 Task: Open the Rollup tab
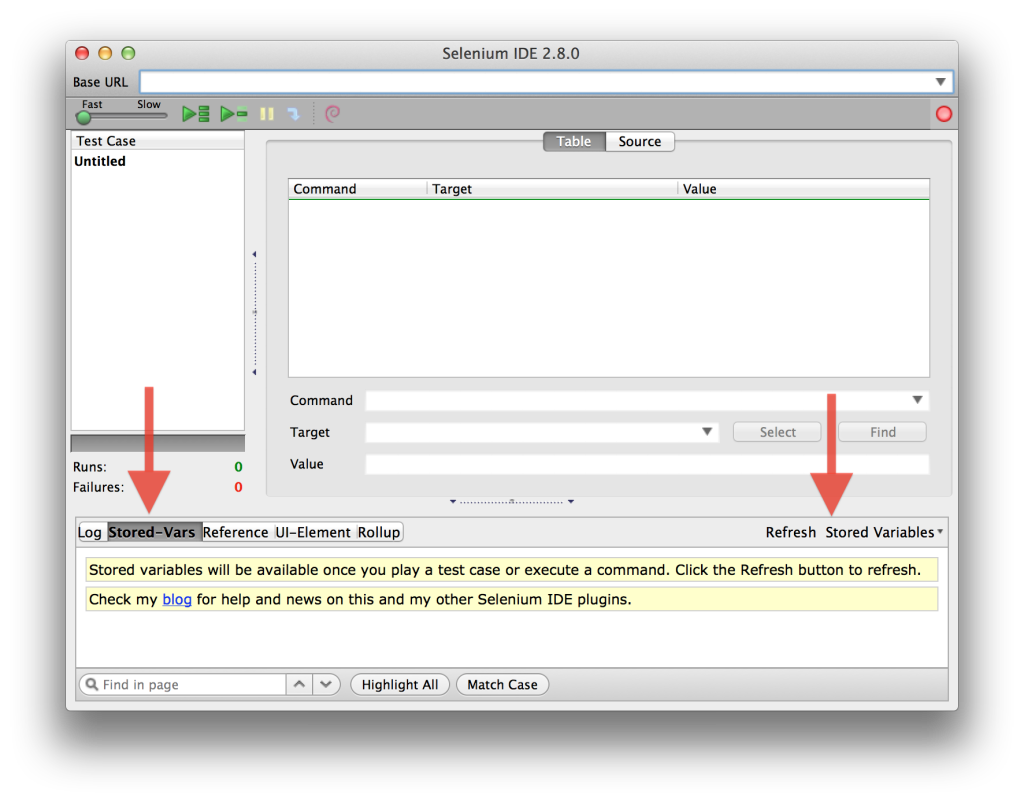[379, 532]
